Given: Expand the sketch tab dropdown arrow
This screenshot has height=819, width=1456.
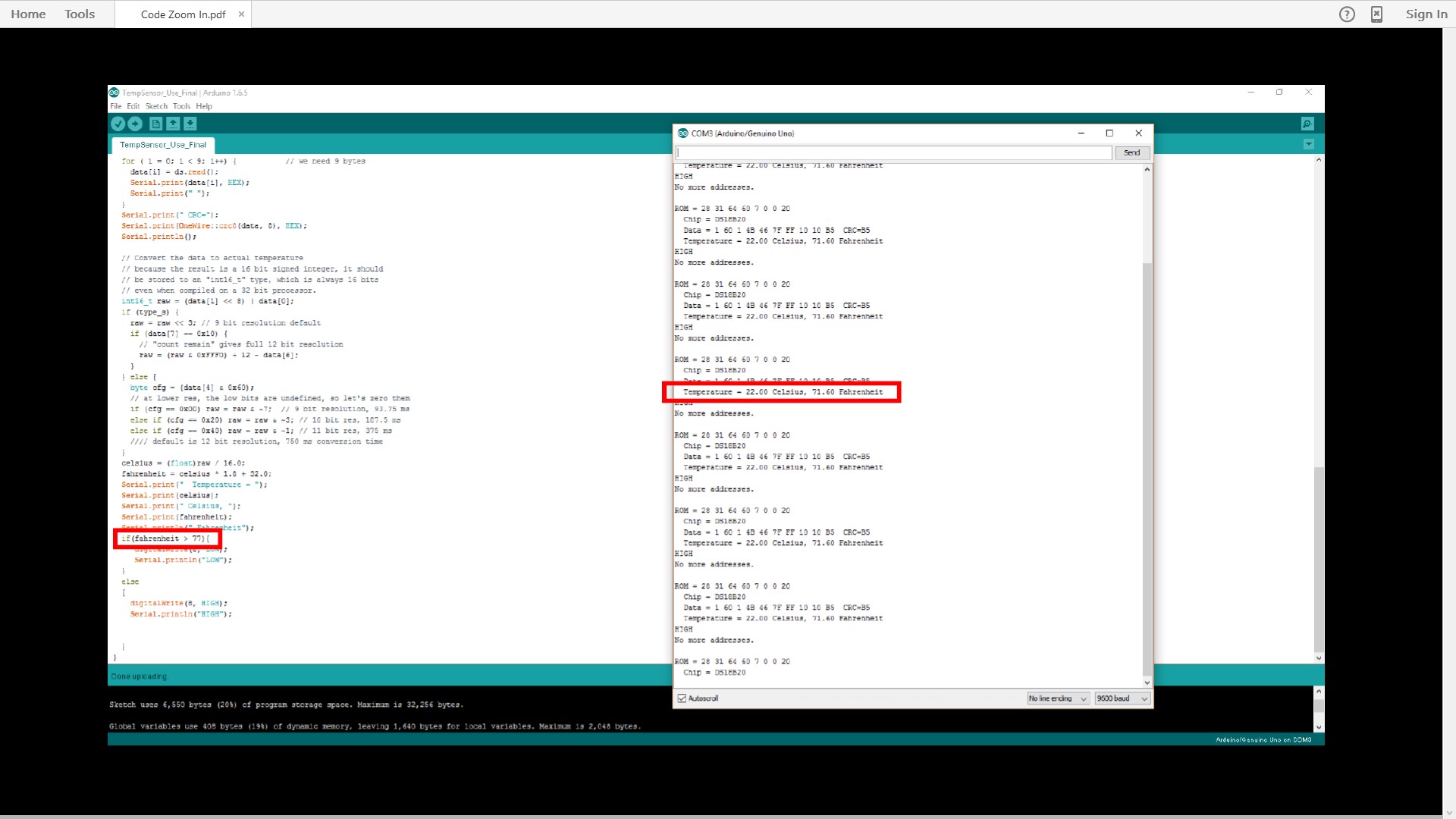Looking at the screenshot, I should click(x=1308, y=144).
